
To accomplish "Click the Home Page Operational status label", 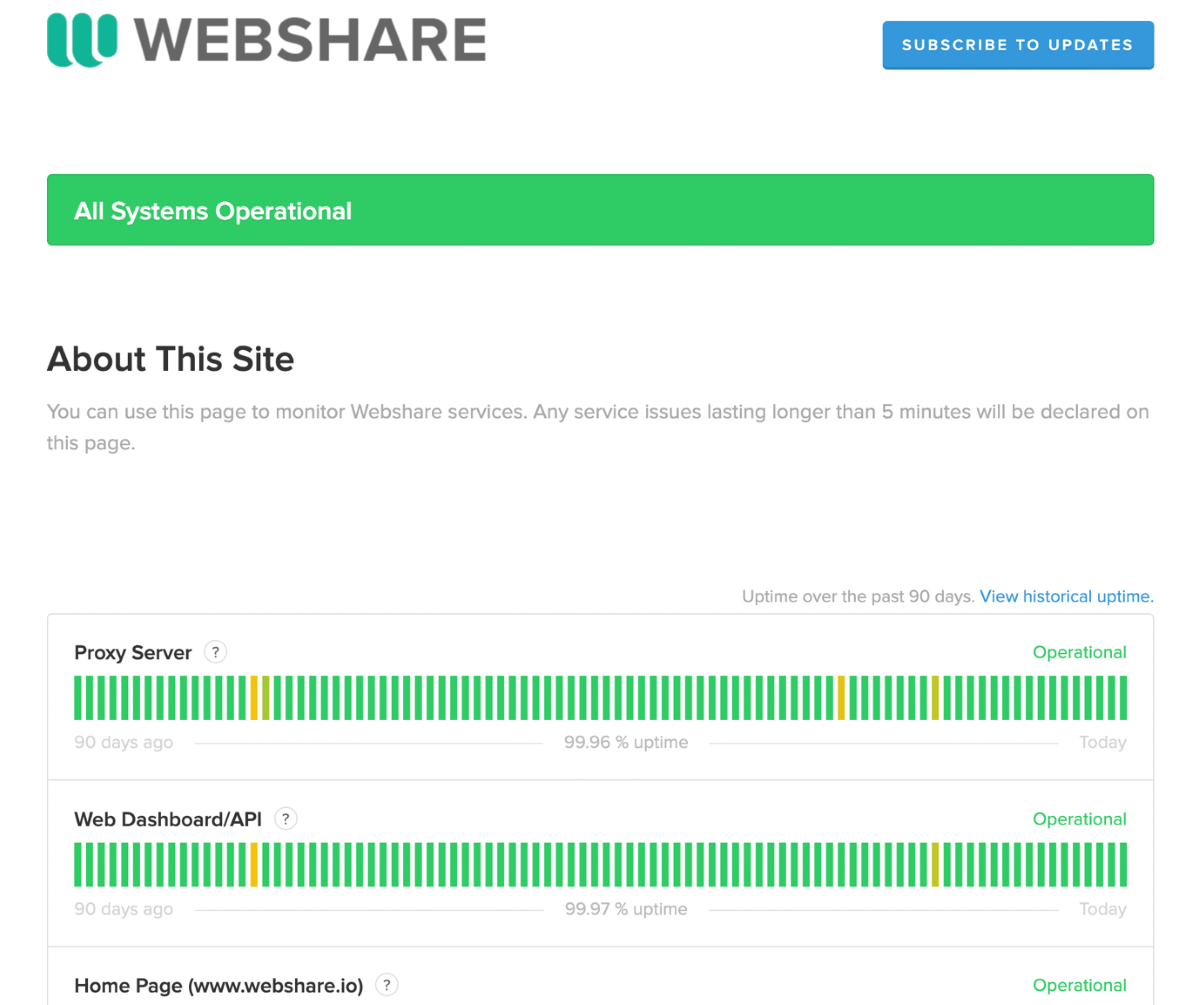I will click(1080, 985).
